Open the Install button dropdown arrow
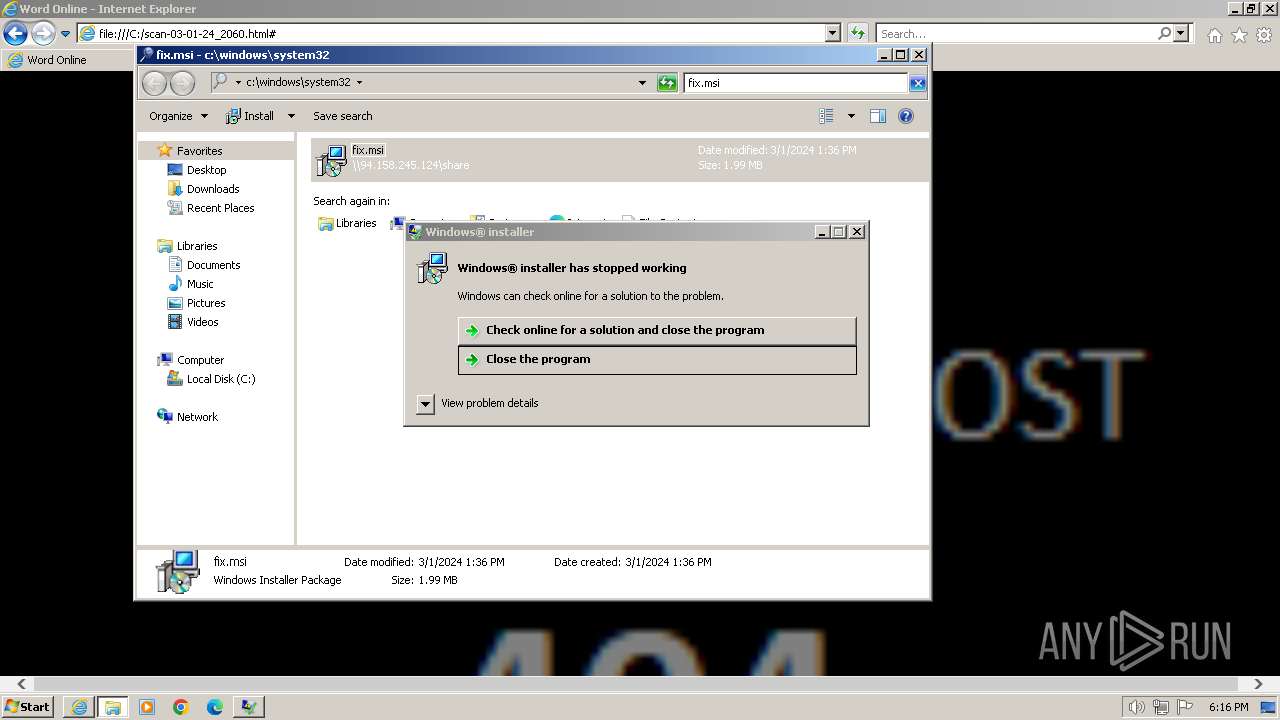 click(x=291, y=116)
